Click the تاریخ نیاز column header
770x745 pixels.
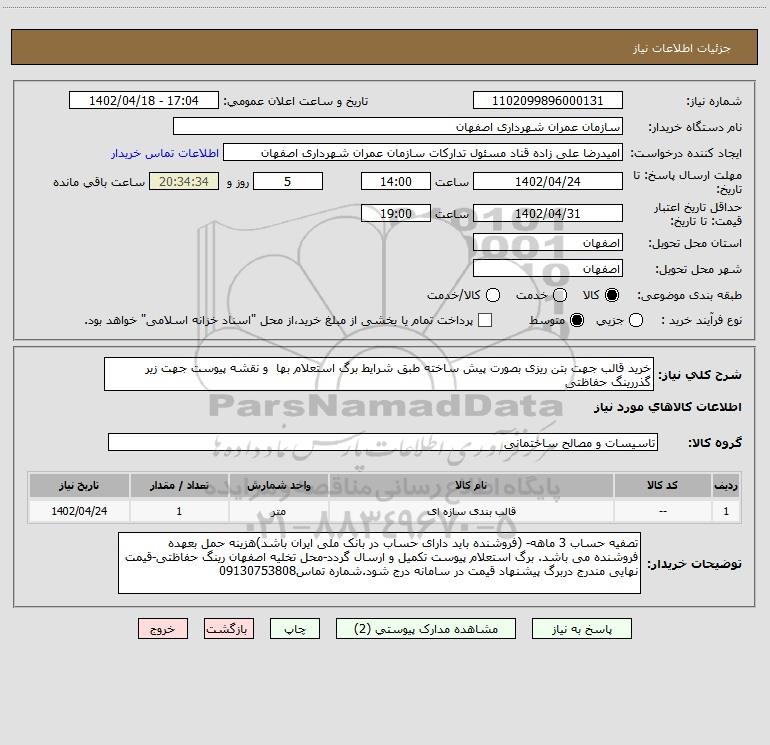tap(79, 485)
